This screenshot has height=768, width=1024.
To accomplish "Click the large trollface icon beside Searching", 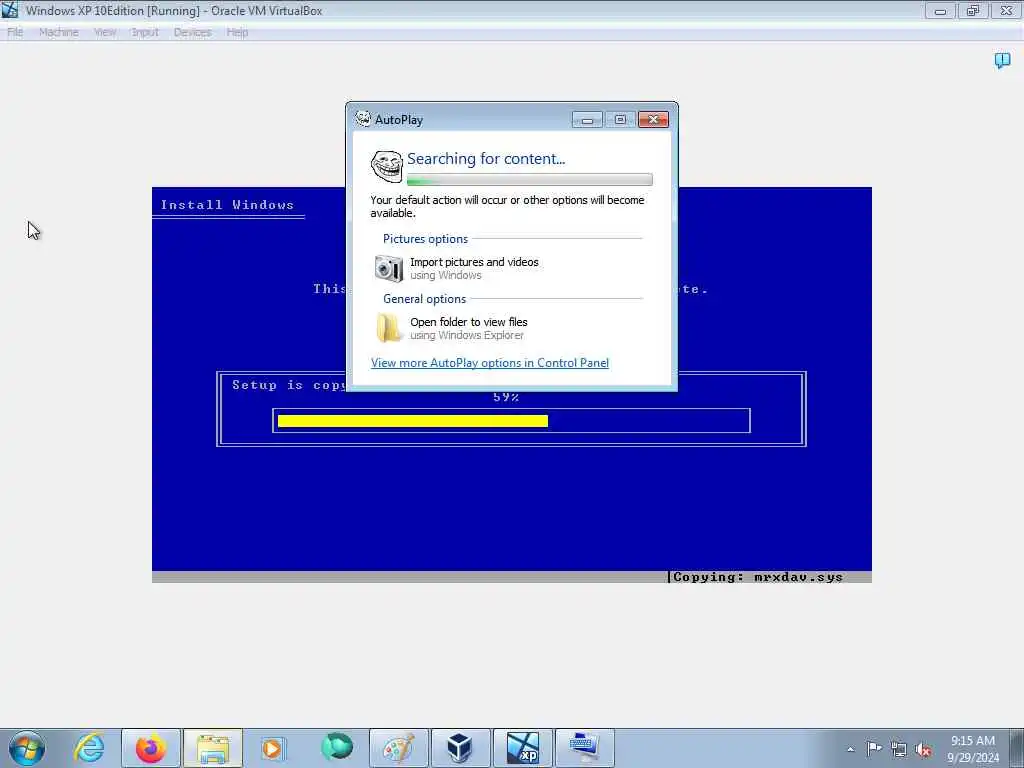I will (387, 166).
